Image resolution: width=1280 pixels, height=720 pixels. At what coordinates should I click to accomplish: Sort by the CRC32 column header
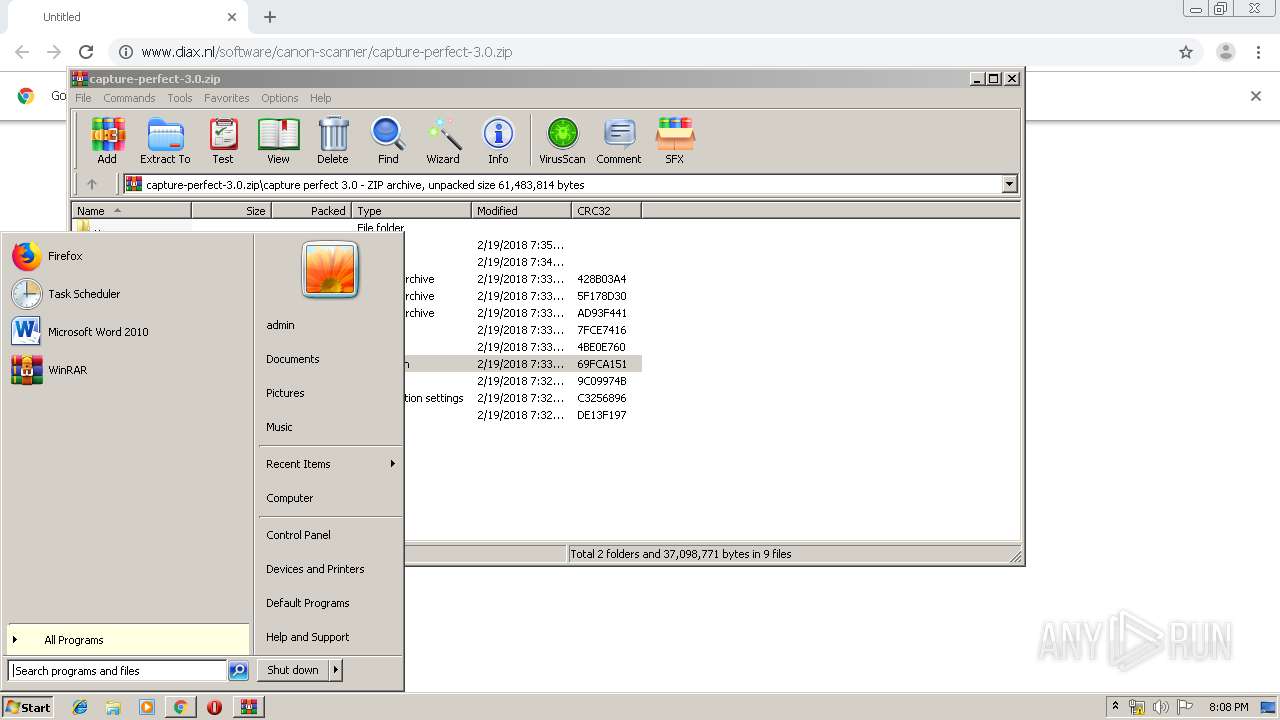(606, 211)
